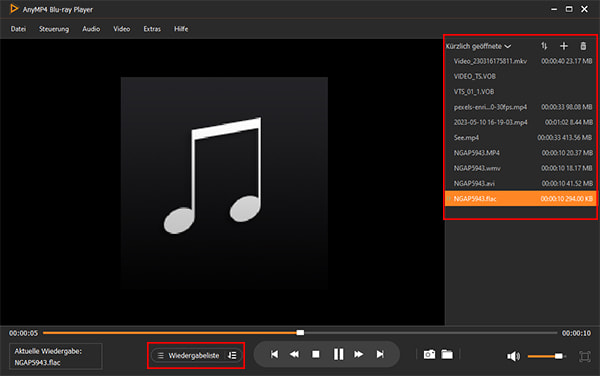Screen dimensions: 600x376
Task: Maximize the player window
Action: [x=569, y=9]
